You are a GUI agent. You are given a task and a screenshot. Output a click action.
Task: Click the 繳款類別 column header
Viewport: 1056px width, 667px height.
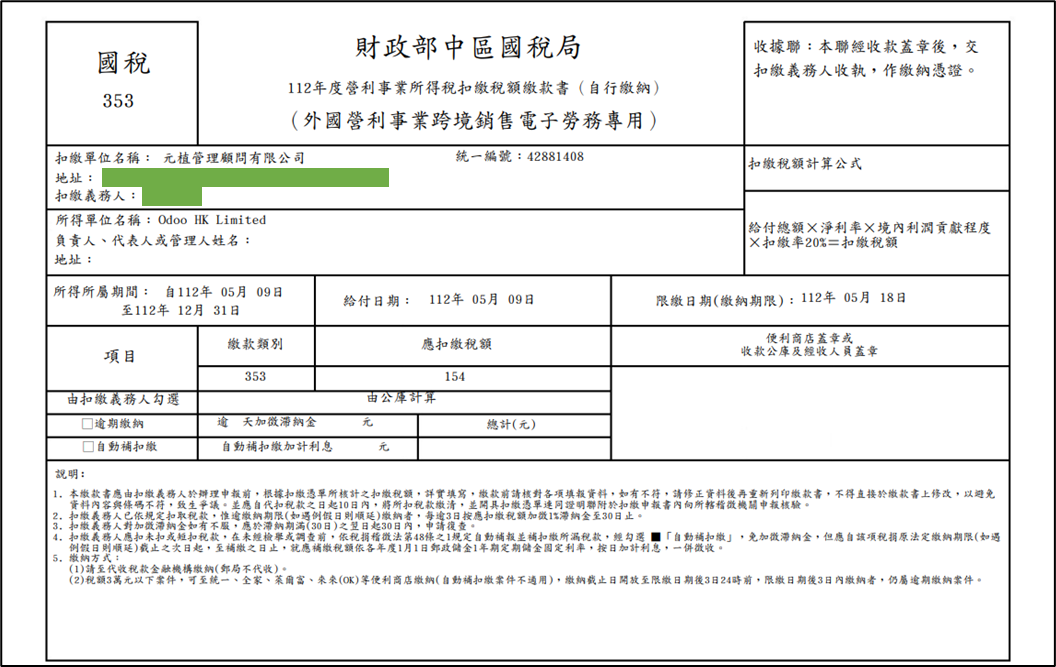[255, 344]
